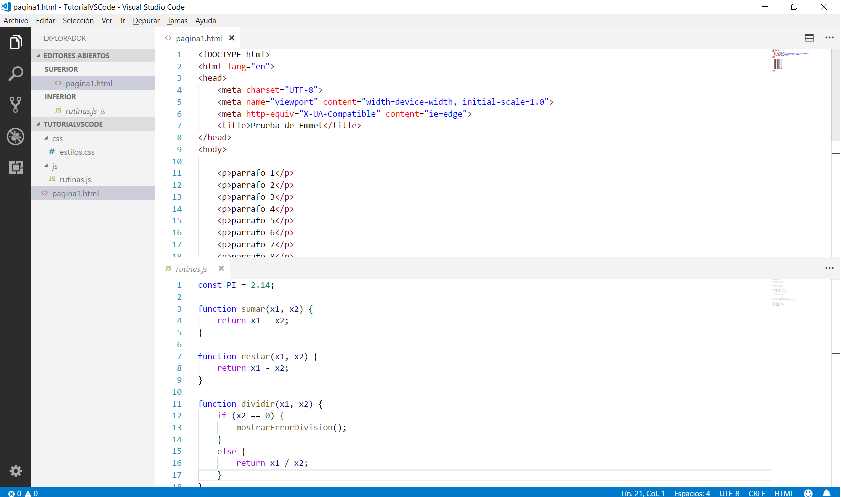Toggle the editor group layout icon
Viewport: 841px width, 497px height.
point(809,38)
